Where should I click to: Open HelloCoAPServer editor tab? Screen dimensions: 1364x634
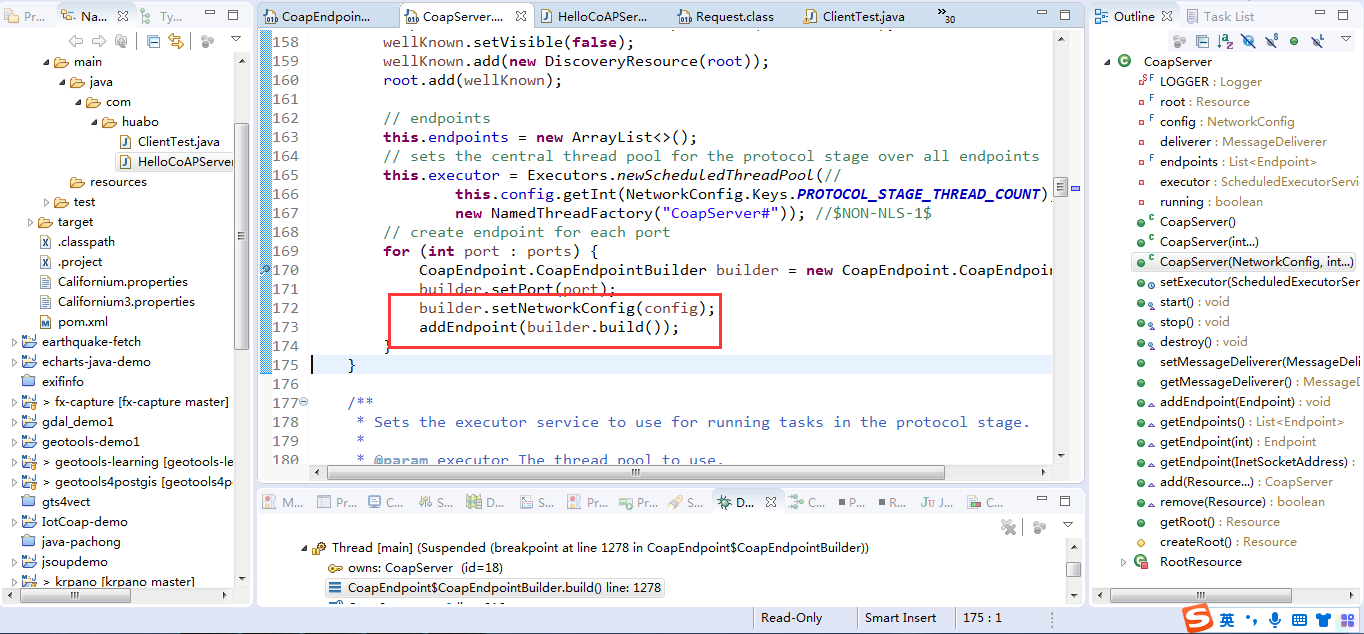click(594, 16)
